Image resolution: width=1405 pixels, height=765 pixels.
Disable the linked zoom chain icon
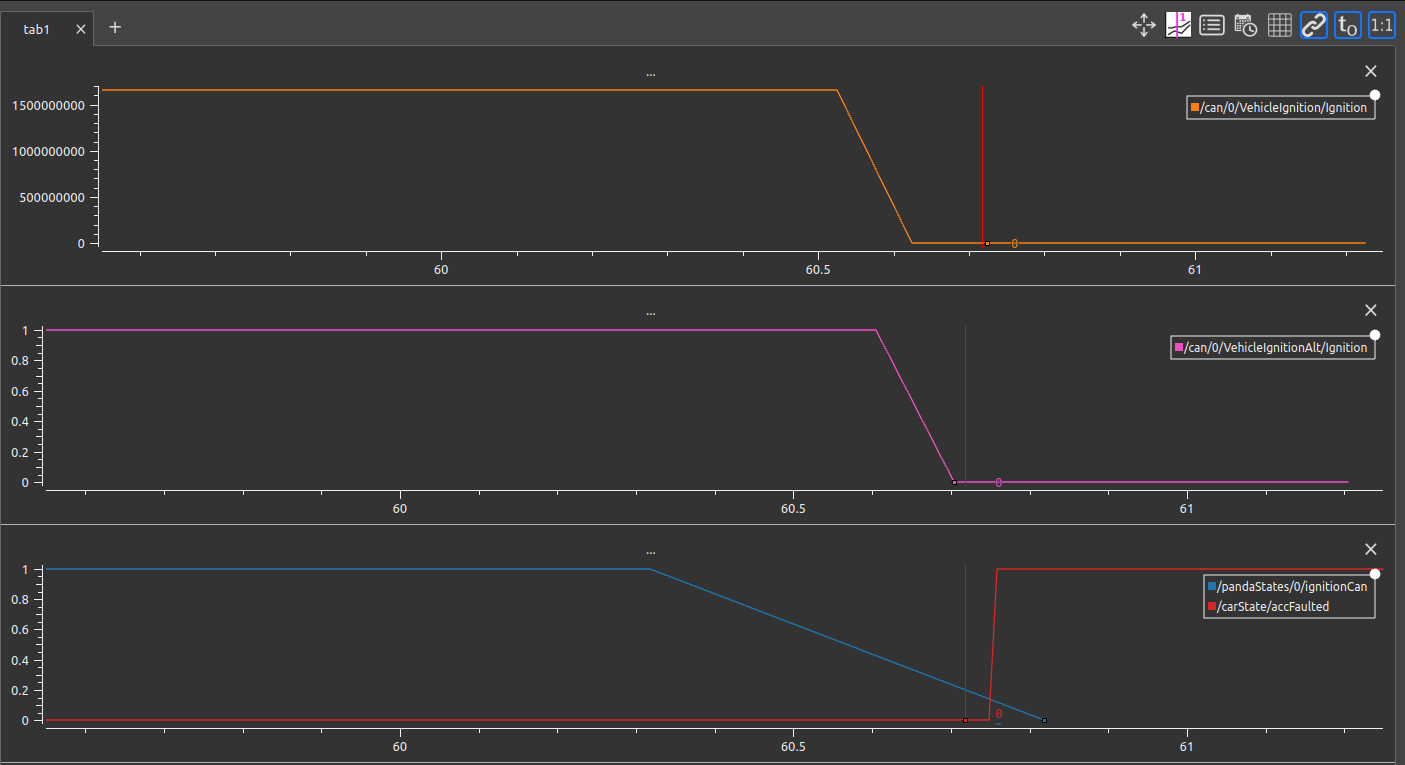point(1313,25)
